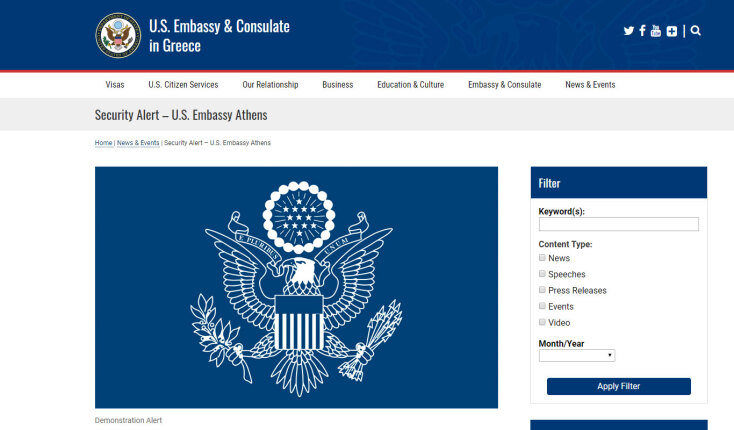Click into the Keyword(s) text field

[x=618, y=225]
